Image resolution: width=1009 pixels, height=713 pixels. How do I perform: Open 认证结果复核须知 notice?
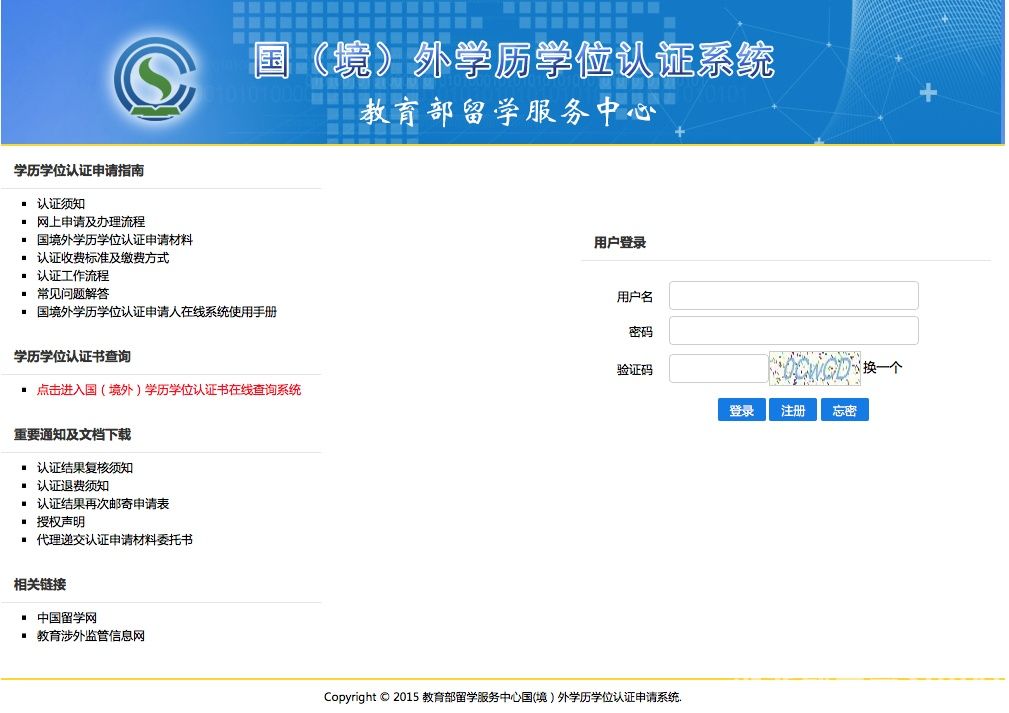(x=85, y=468)
